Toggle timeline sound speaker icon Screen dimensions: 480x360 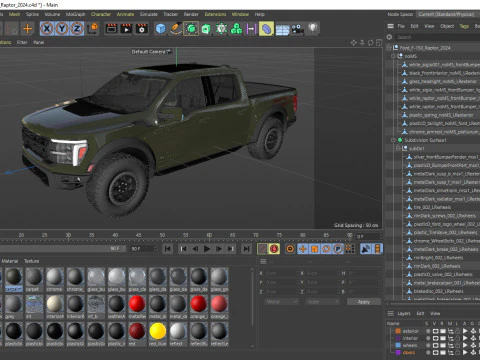366,249
